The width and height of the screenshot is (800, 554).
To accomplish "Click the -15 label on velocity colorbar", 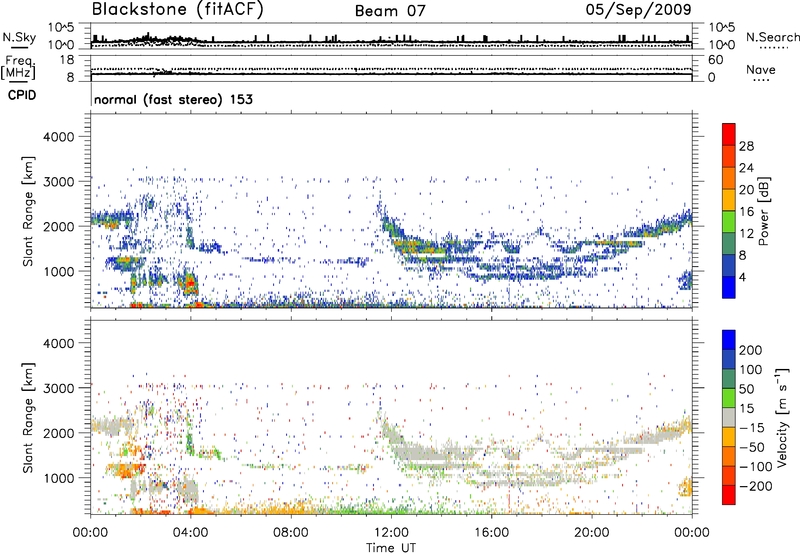I will [x=752, y=428].
